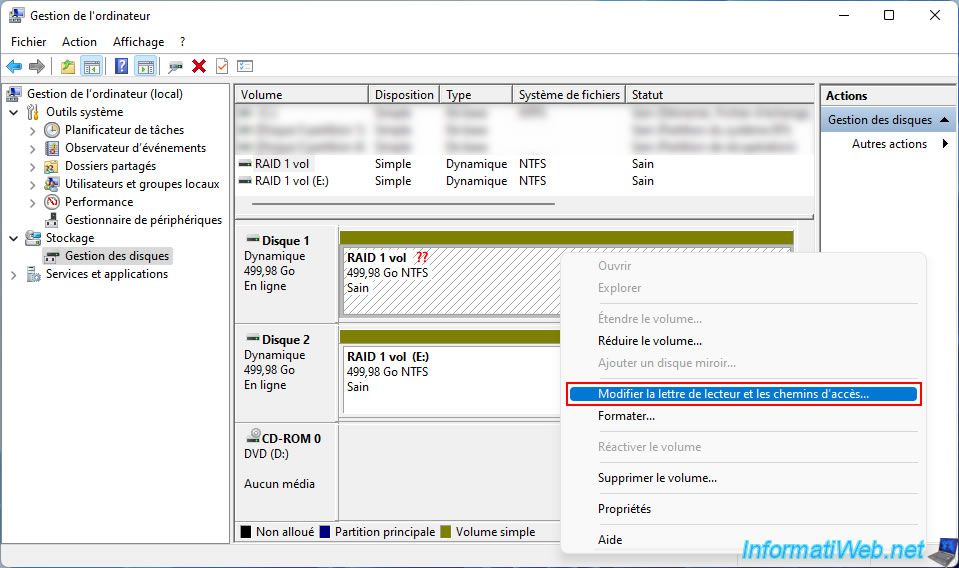Click the blue question mark help icon

click(121, 66)
